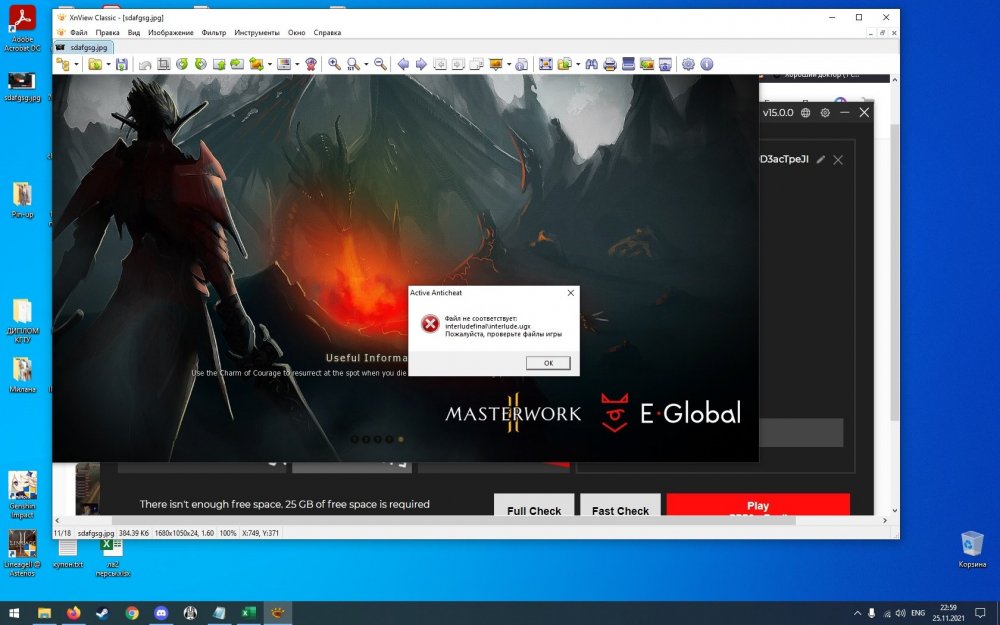Click the Crop tool in toolbar
This screenshot has width=1000, height=625.
[164, 64]
